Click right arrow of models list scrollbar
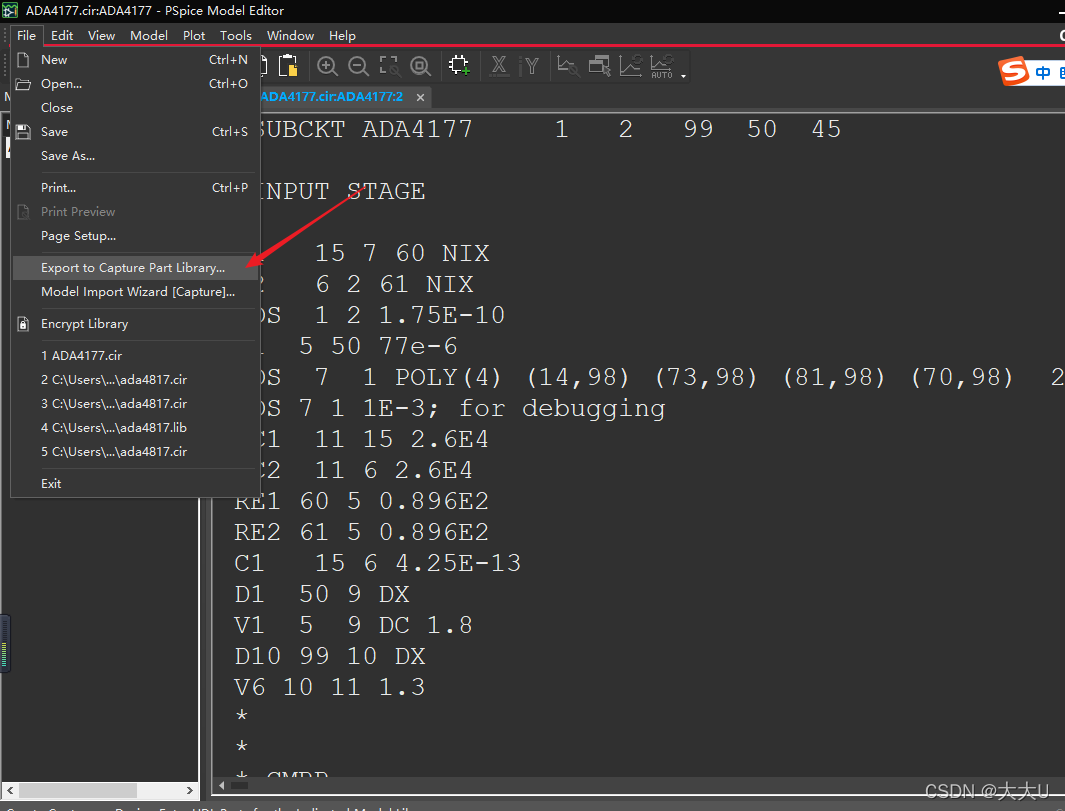This screenshot has width=1065, height=811. click(189, 791)
